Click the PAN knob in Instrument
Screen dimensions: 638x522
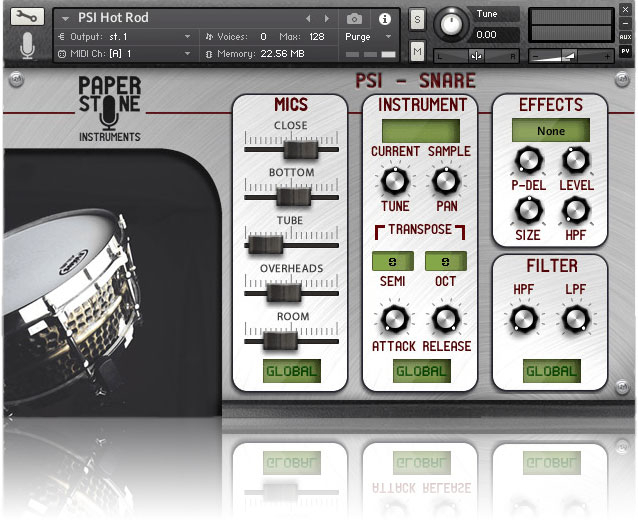tap(446, 181)
